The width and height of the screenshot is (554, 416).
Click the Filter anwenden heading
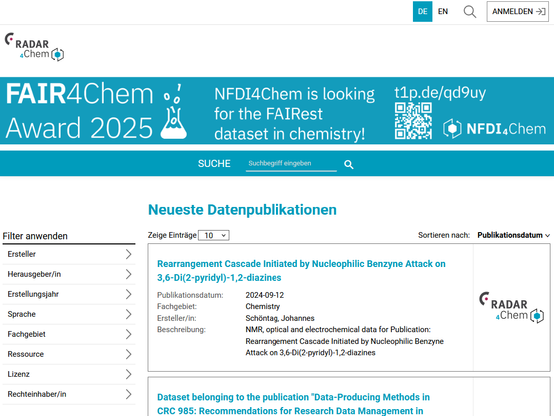35,236
